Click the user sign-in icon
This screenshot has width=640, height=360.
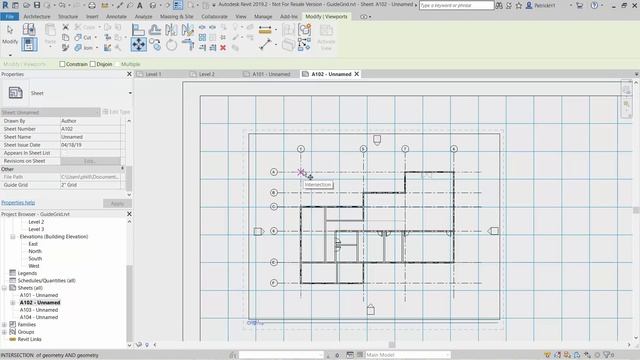pyautogui.click(x=529, y=5)
